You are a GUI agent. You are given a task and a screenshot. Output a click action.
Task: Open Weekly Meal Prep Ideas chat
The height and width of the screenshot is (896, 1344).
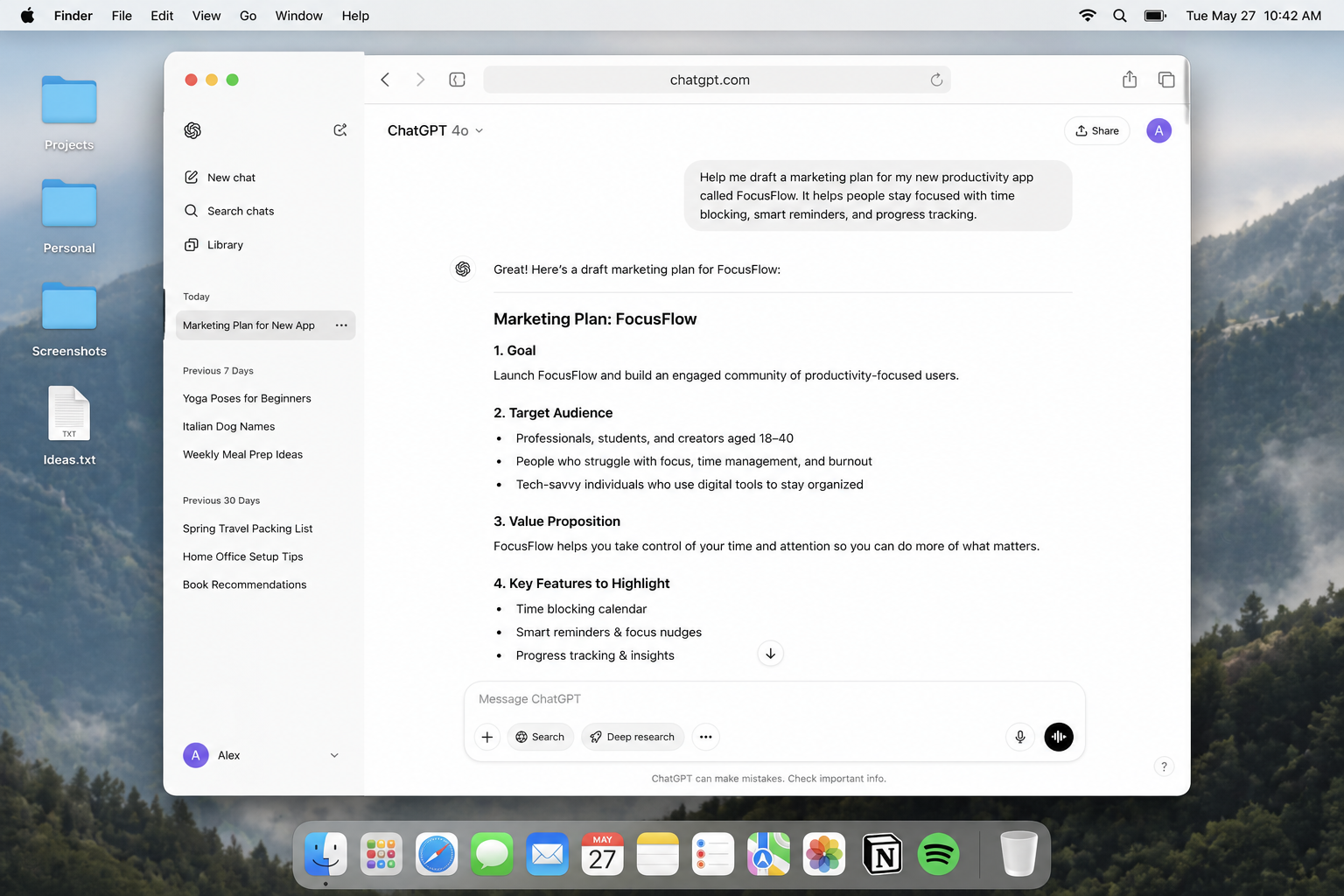tap(242, 454)
